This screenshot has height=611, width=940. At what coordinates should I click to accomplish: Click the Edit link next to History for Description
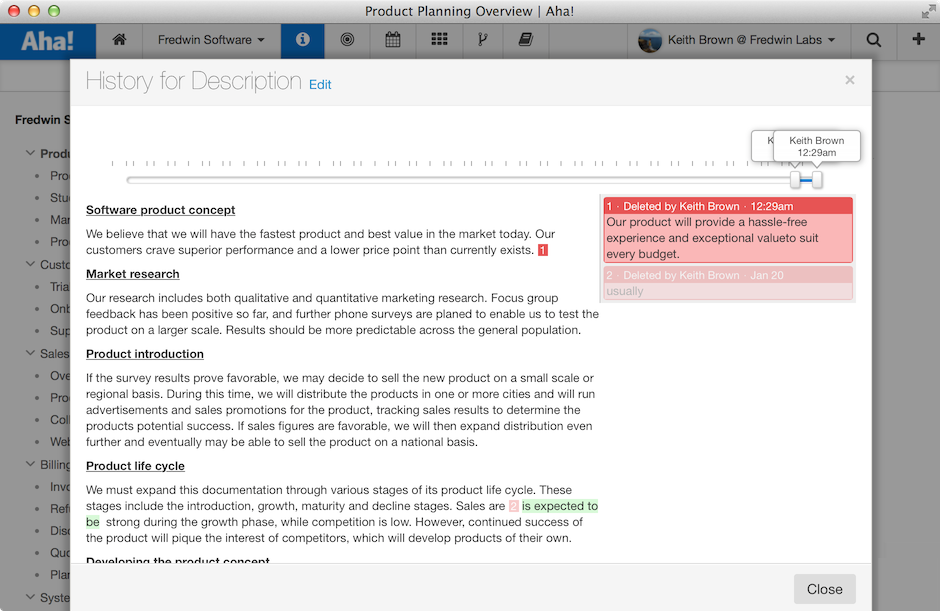[x=320, y=85]
